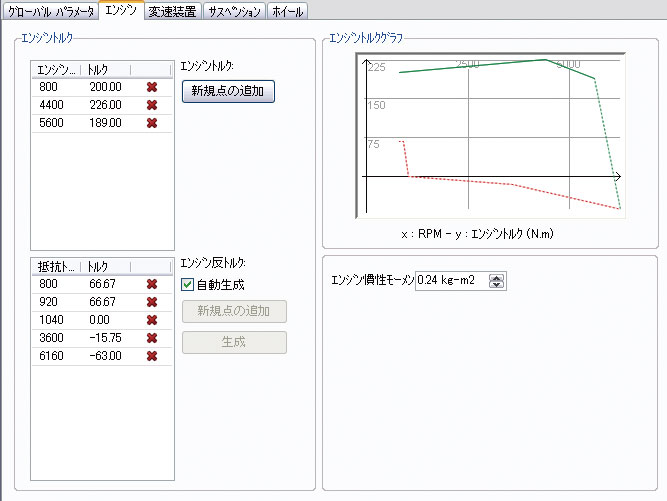Select the エンジン tab
This screenshot has height=501, width=667.
click(x=121, y=10)
